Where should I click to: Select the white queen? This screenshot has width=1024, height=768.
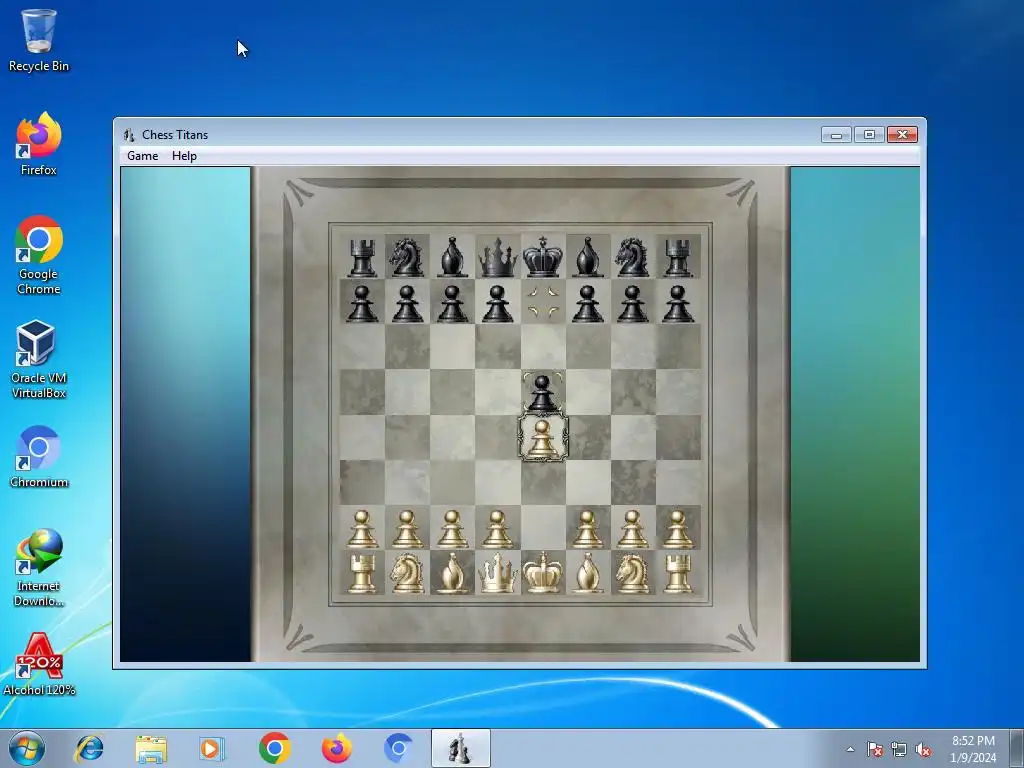click(x=498, y=573)
